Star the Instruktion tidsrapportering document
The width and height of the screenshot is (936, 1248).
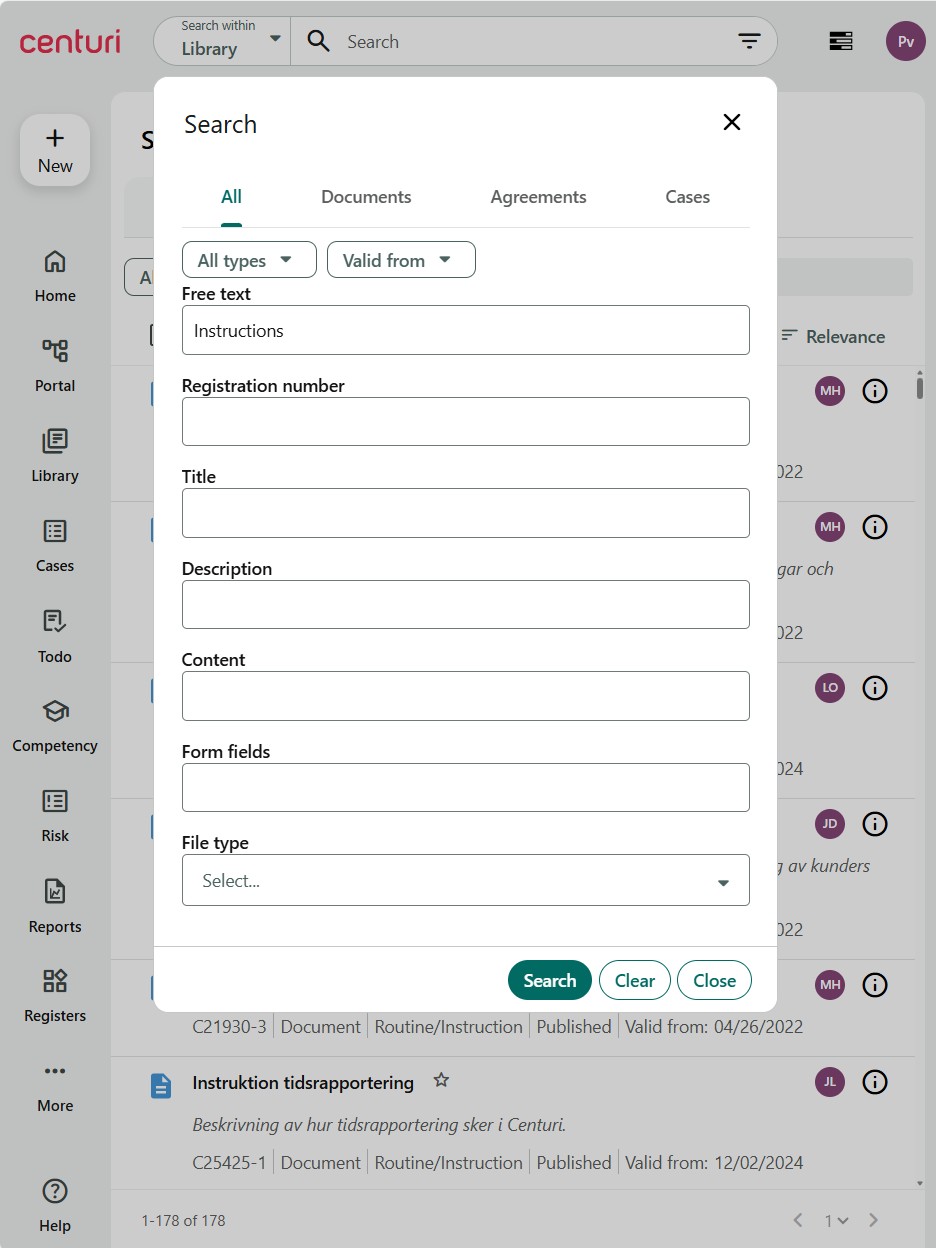(441, 1081)
